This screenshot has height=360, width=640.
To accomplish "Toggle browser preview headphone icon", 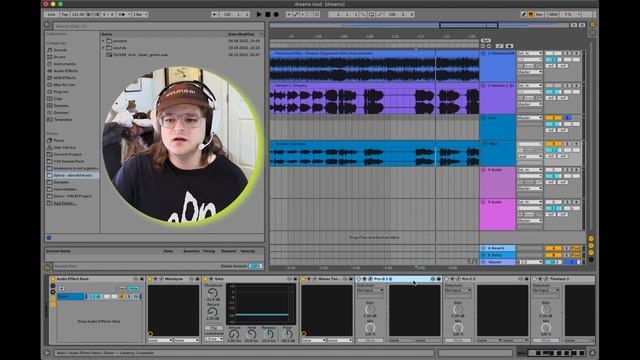I will pos(49,238).
